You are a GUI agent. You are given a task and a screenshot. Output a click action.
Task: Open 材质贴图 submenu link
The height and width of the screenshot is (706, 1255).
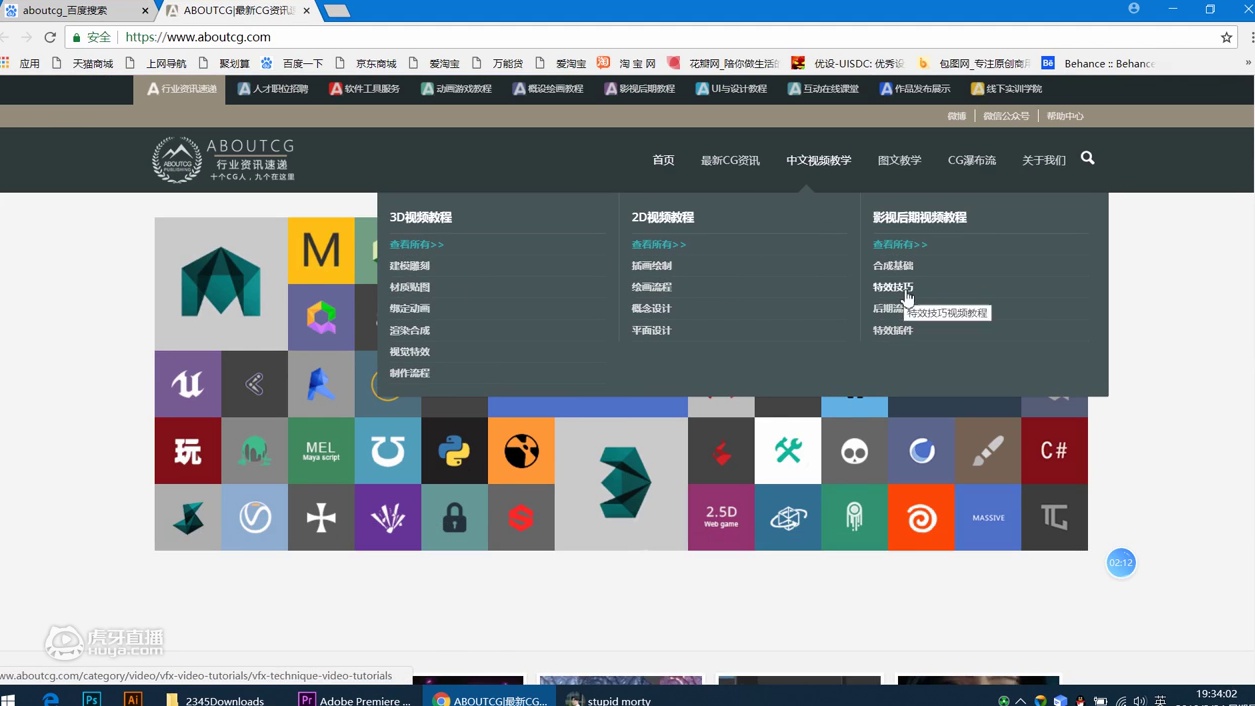pyautogui.click(x=409, y=287)
